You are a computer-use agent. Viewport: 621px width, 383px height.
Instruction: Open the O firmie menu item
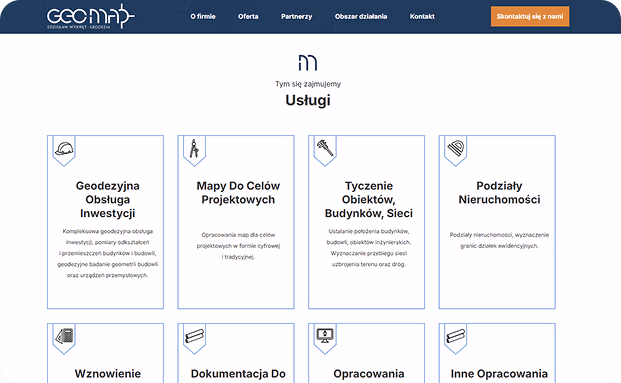click(203, 16)
